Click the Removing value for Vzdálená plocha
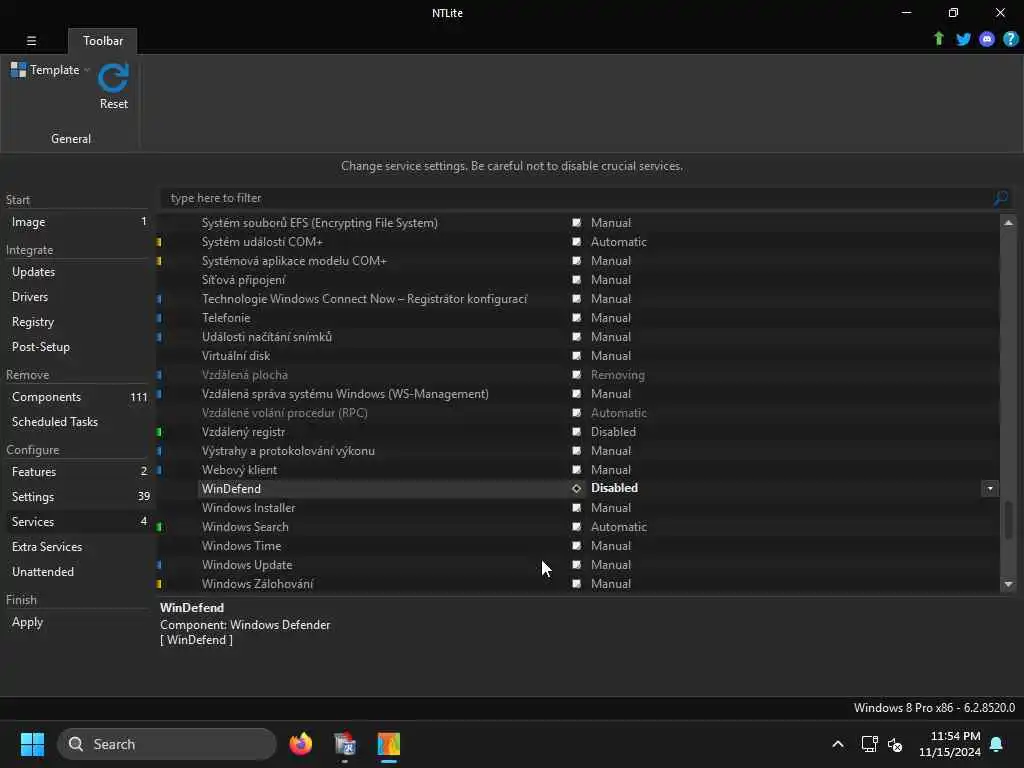1024x768 pixels. pos(618,375)
